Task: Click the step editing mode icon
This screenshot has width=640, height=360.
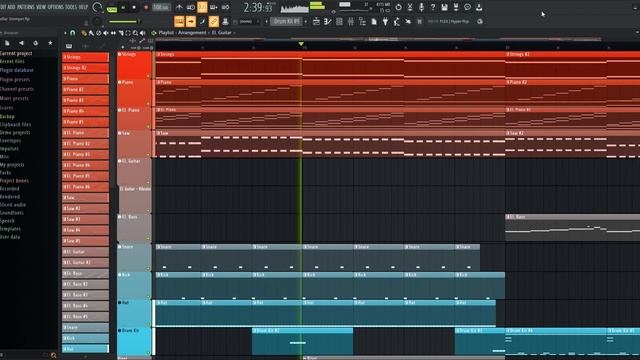Action: point(202,21)
